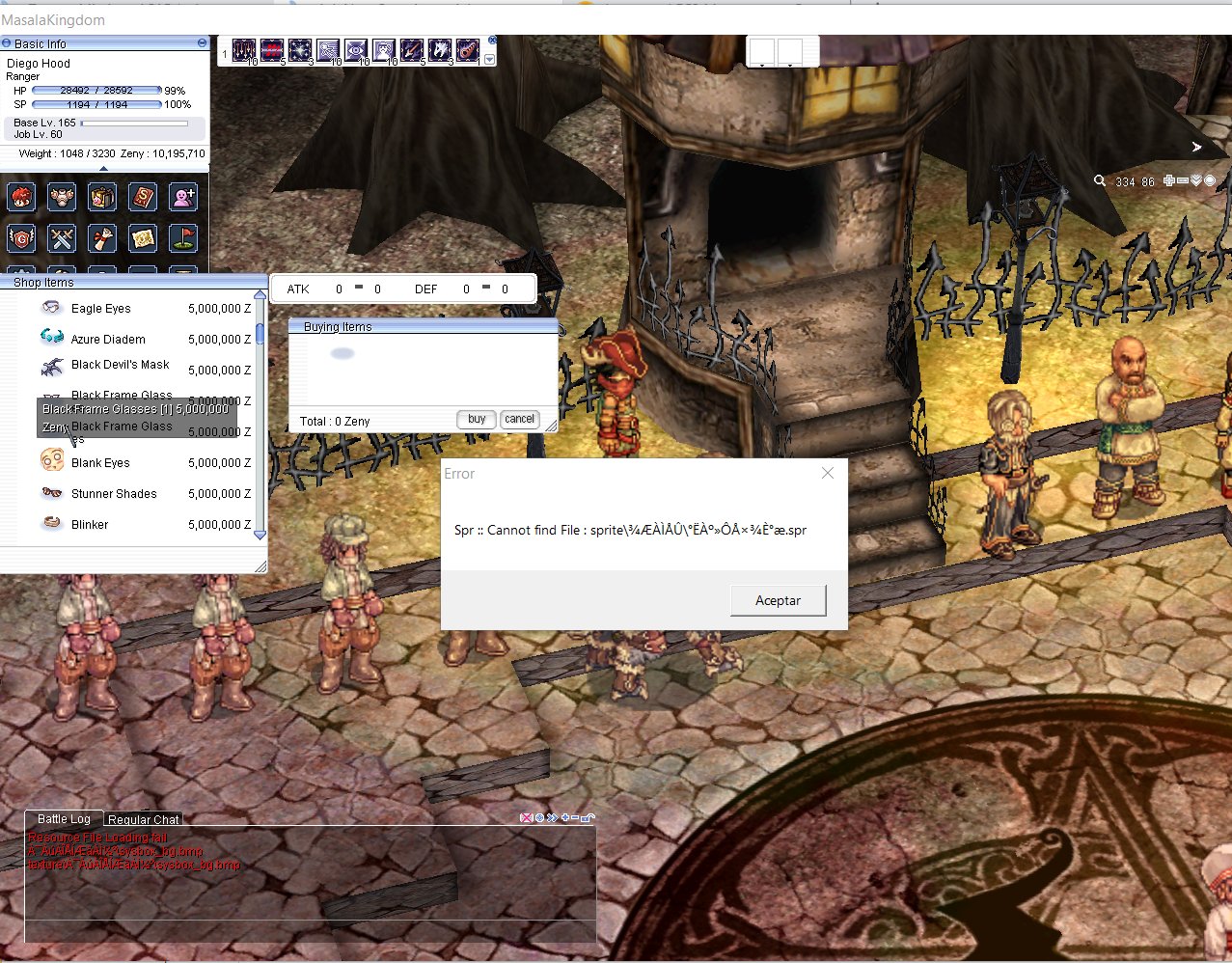Click the cancel button in Buying Items
Image resolution: width=1232 pixels, height=963 pixels.
click(519, 419)
